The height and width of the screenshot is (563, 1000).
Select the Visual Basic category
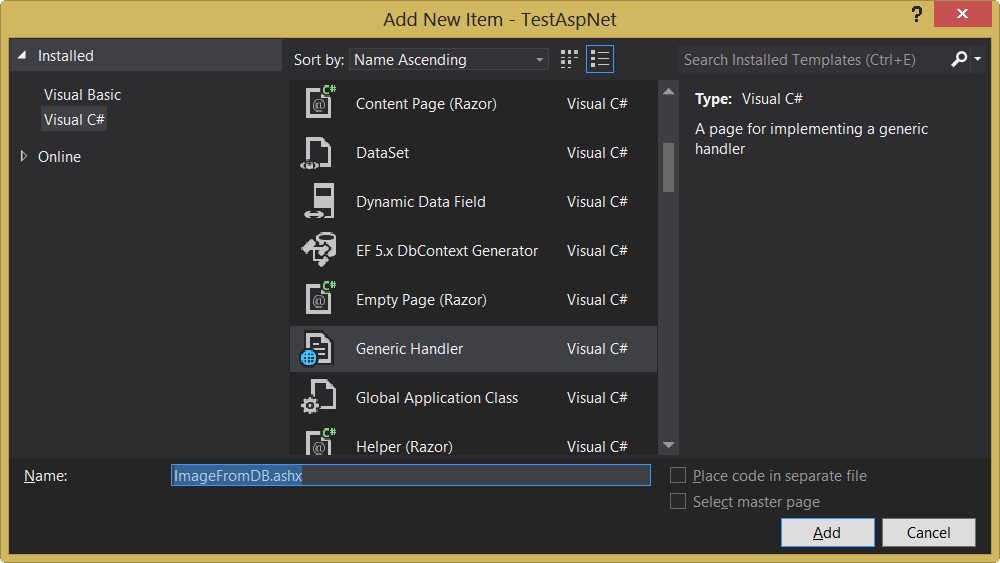pyautogui.click(x=82, y=94)
